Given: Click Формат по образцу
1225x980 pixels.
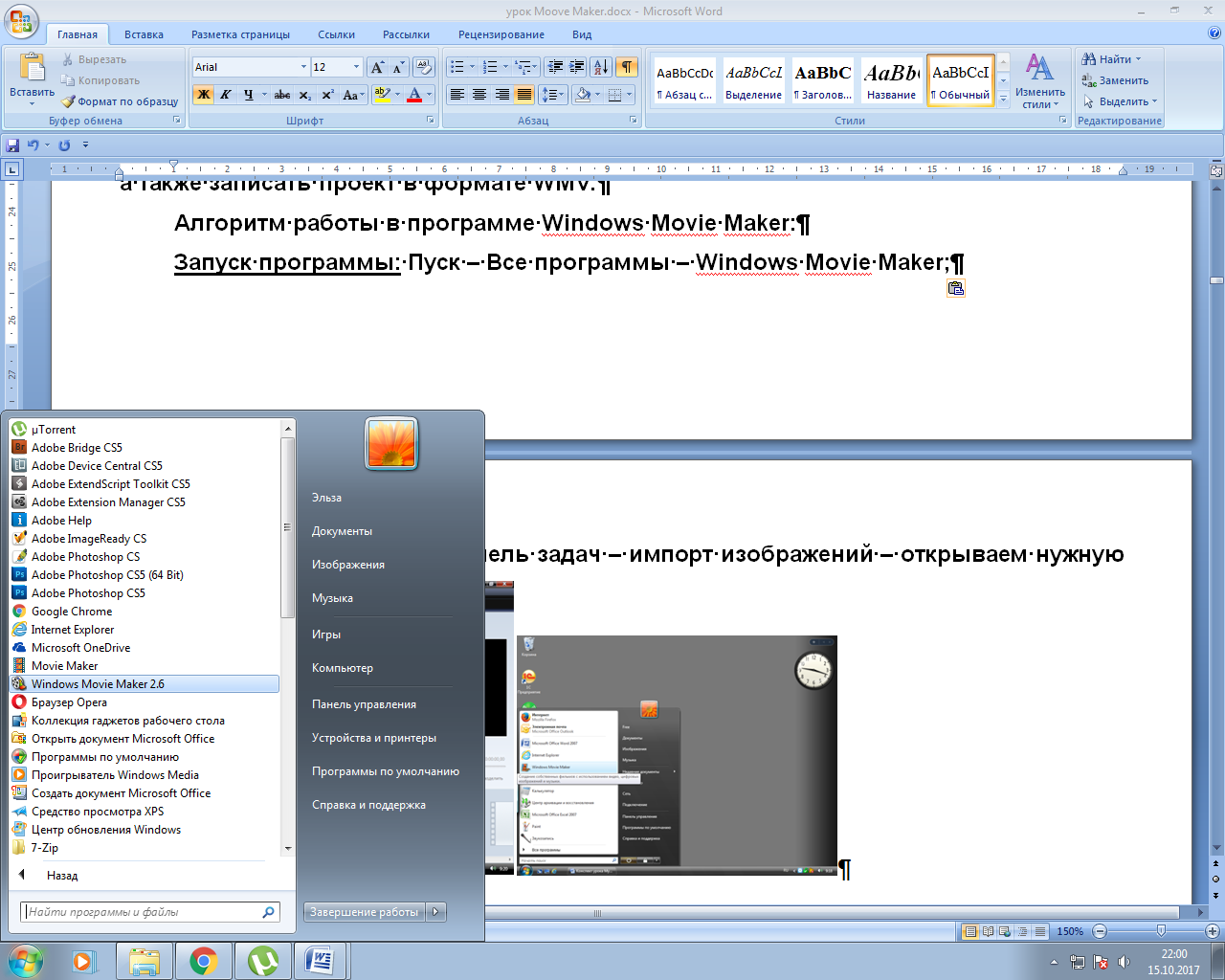Looking at the screenshot, I should (x=120, y=101).
